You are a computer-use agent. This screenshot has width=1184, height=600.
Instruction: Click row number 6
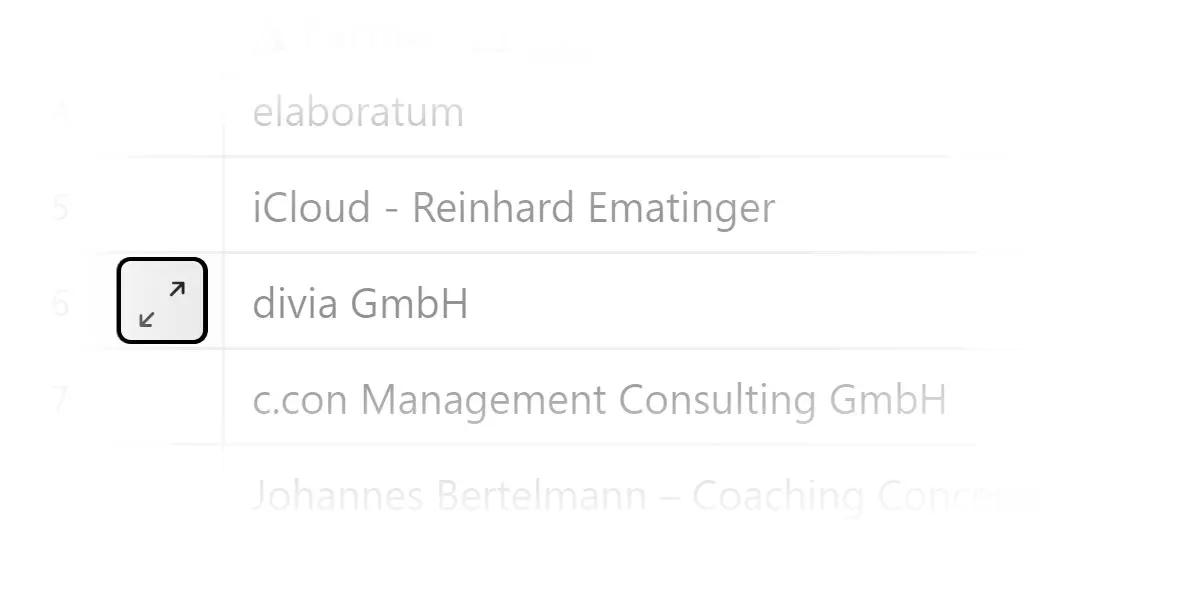(x=61, y=303)
